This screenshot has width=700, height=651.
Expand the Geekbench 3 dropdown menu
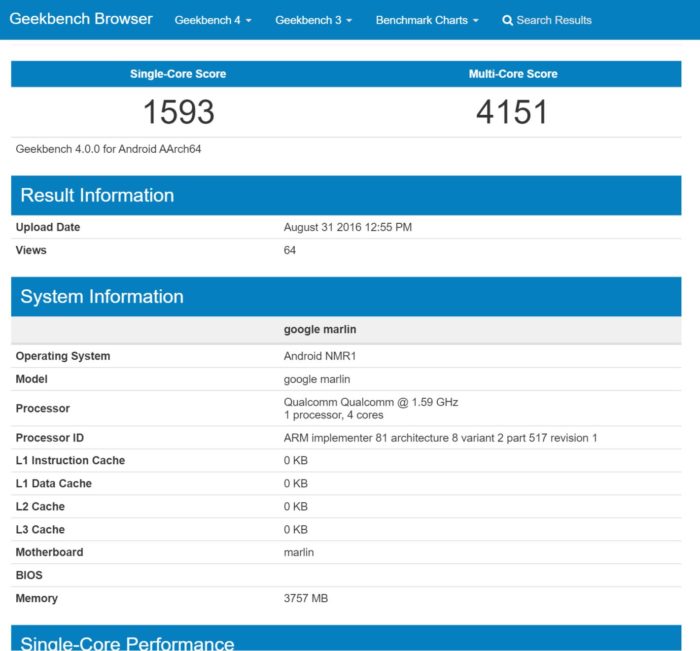coord(313,20)
